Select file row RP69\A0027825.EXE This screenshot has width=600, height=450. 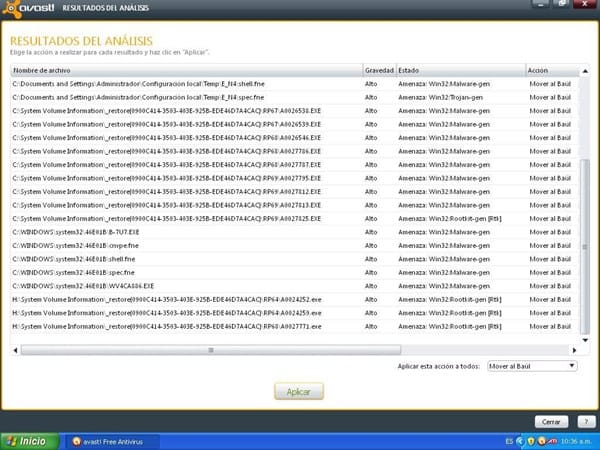click(295, 218)
